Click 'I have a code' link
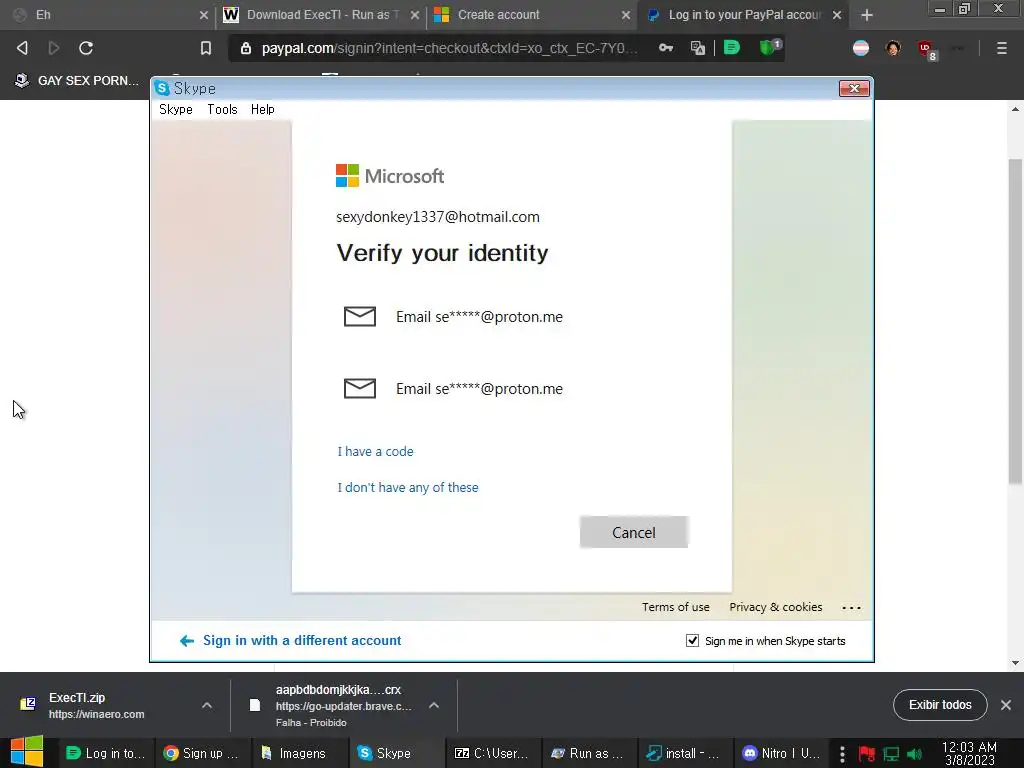This screenshot has height=768, width=1024. [375, 451]
